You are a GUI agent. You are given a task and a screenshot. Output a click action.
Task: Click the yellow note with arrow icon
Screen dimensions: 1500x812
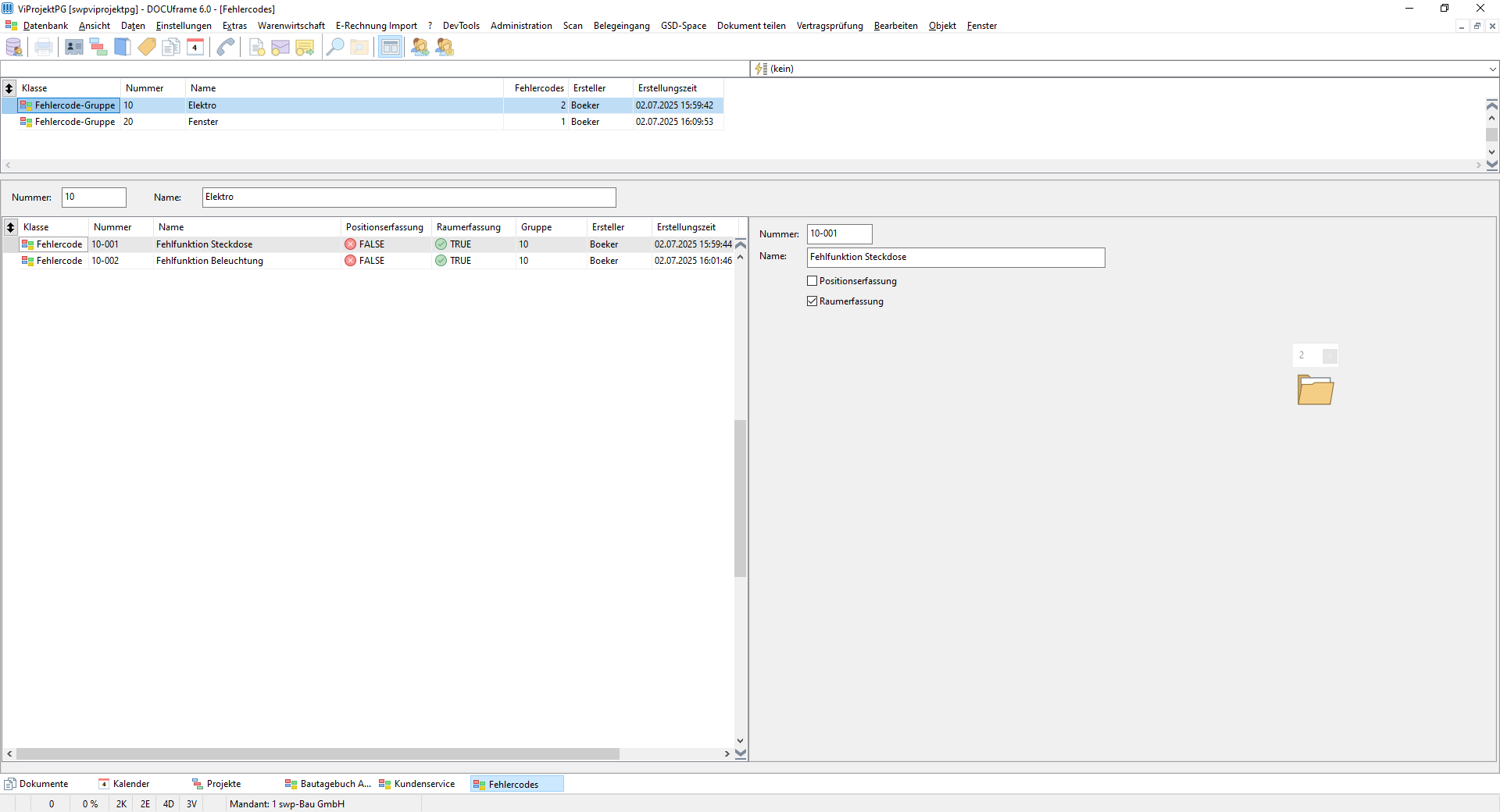point(305,48)
